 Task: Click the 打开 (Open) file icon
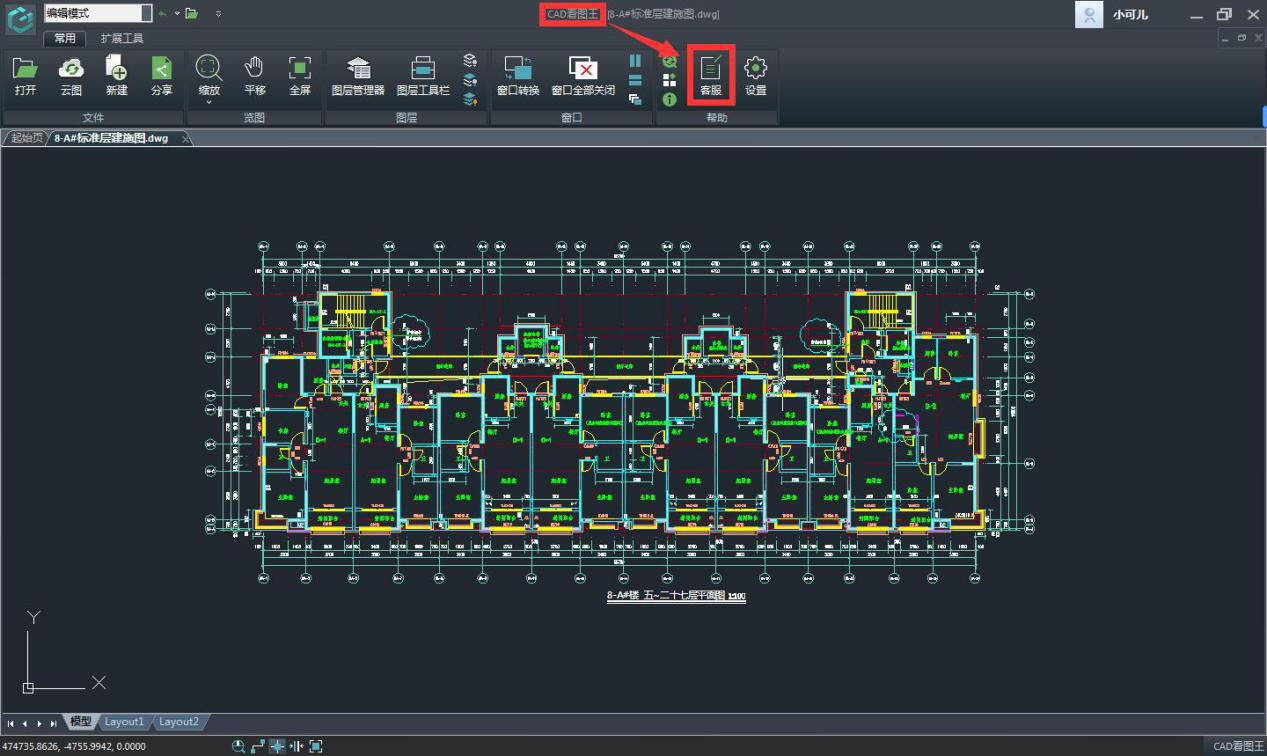[x=25, y=76]
